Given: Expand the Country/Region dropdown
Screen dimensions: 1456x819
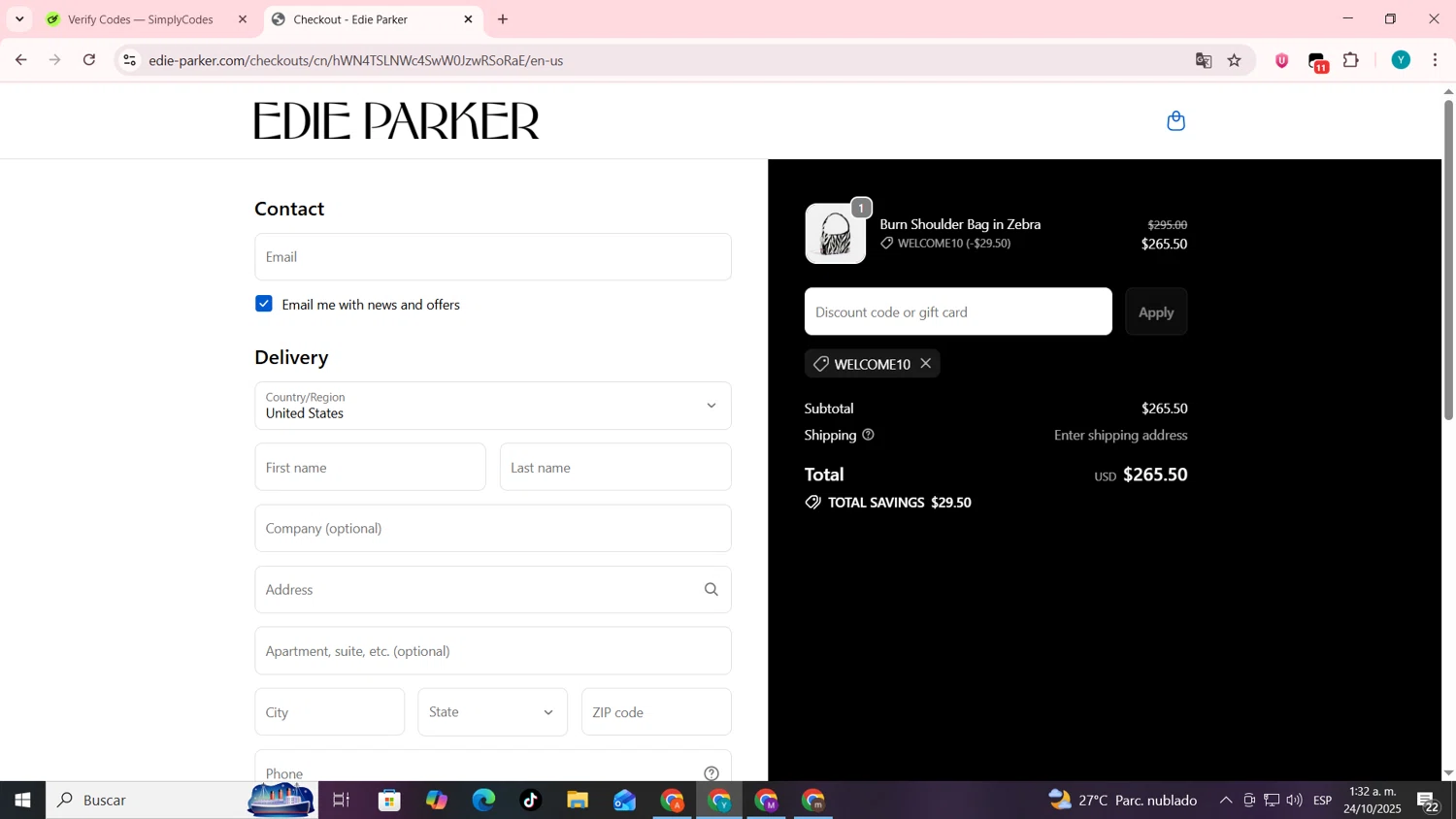Looking at the screenshot, I should click(493, 406).
